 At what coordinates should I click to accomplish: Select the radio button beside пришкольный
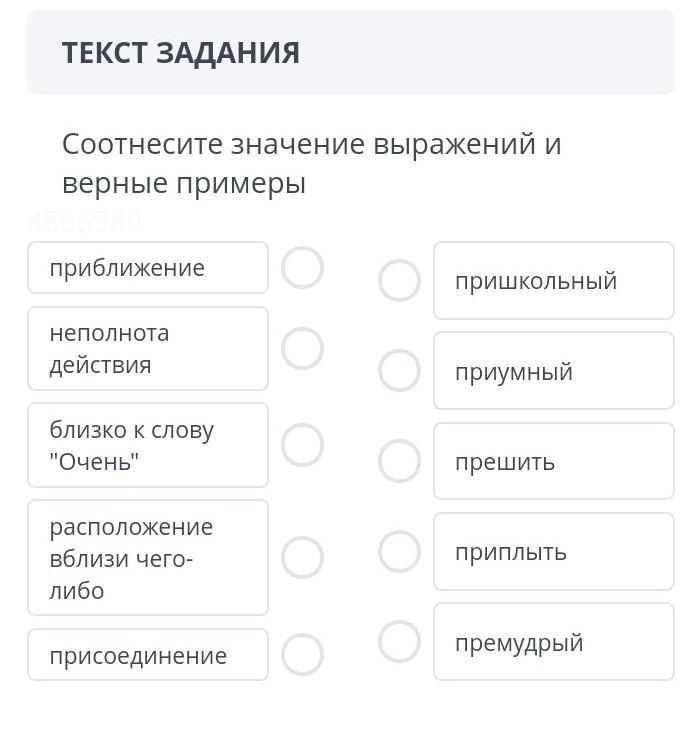tap(399, 281)
